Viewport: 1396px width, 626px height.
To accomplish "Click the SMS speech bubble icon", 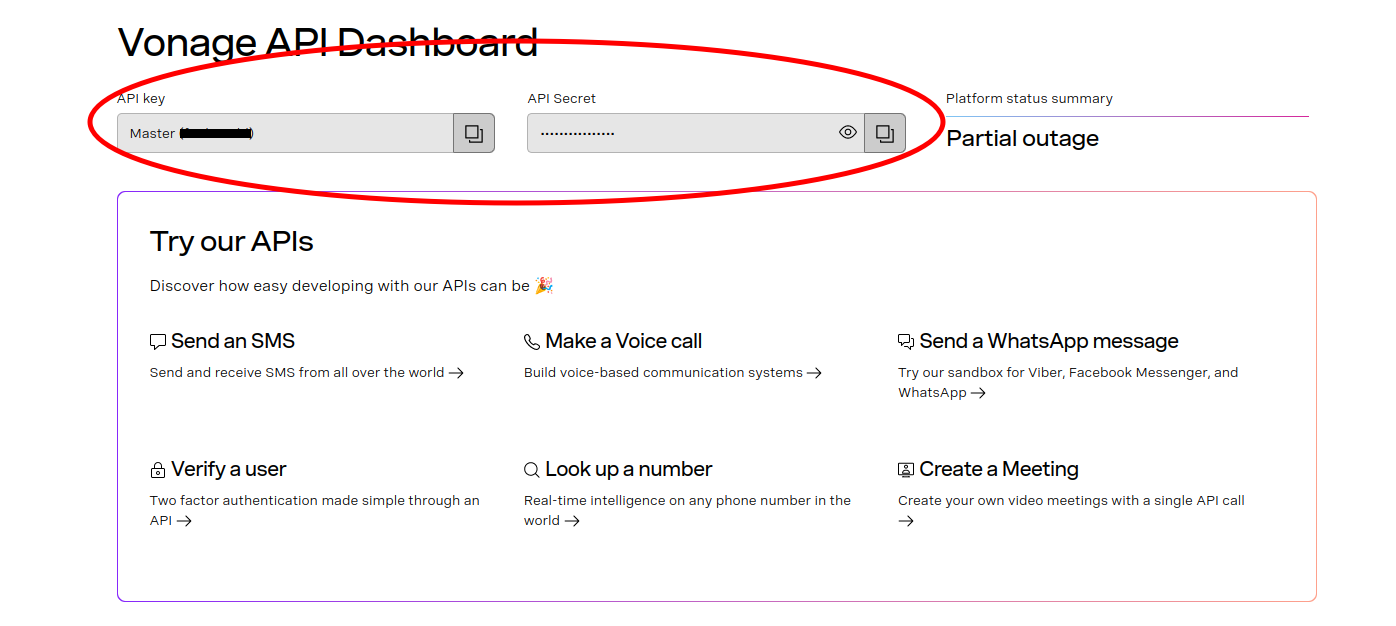I will click(158, 342).
